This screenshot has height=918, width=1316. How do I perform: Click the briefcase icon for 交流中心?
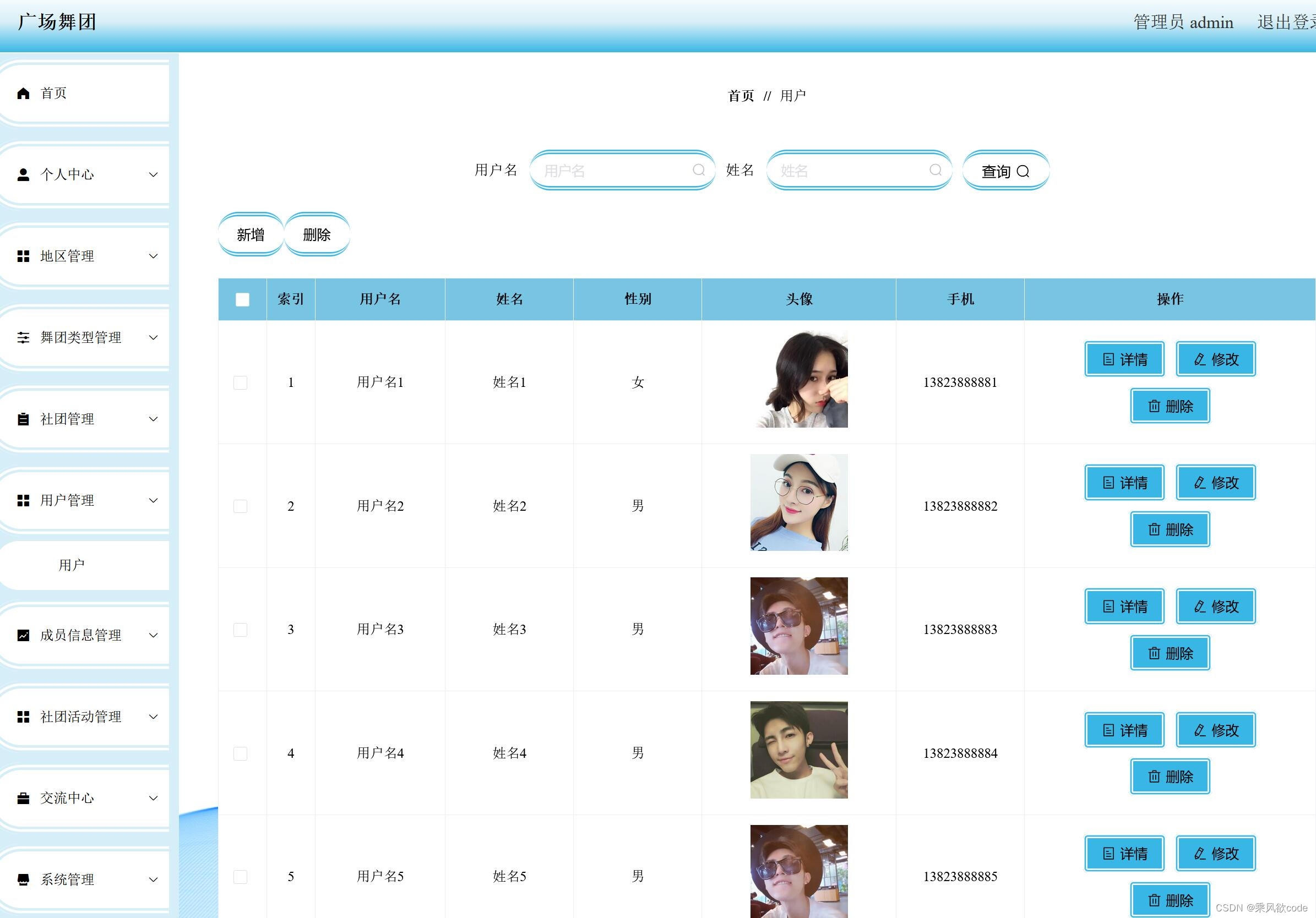[24, 798]
